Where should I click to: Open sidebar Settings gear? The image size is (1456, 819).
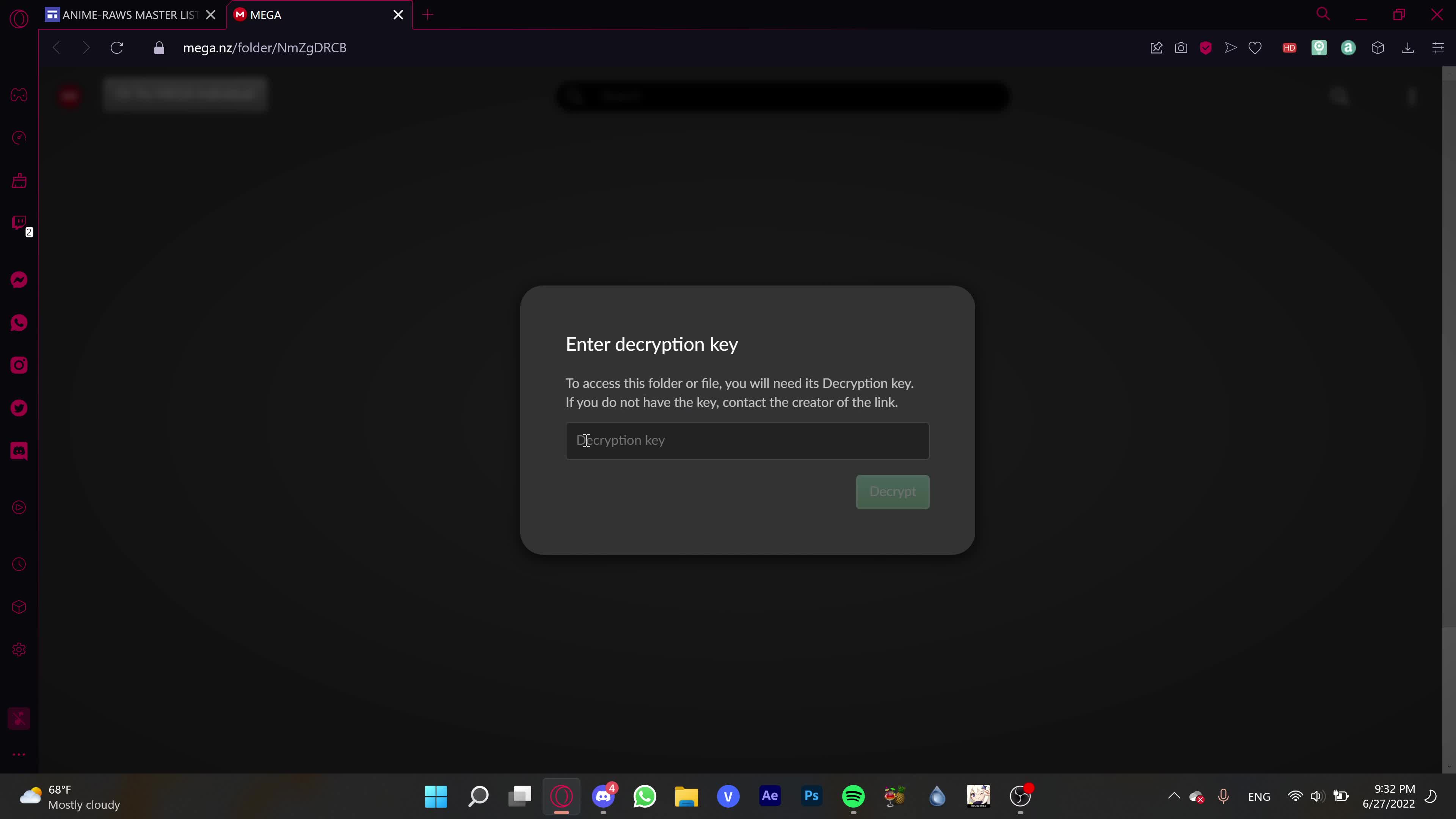click(19, 650)
